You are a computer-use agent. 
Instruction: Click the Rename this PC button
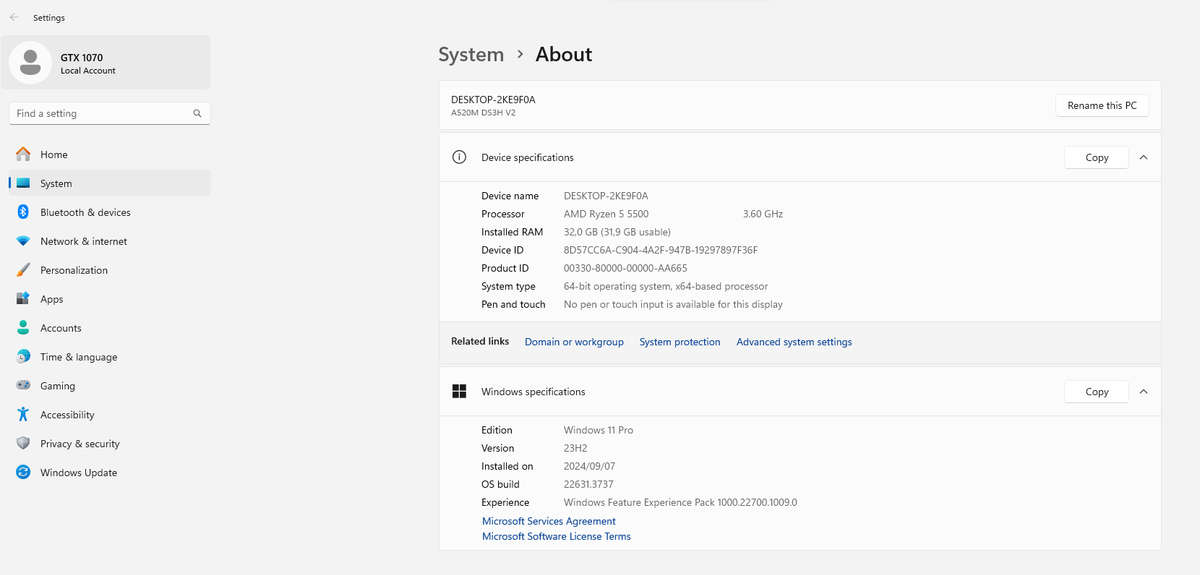click(x=1102, y=105)
